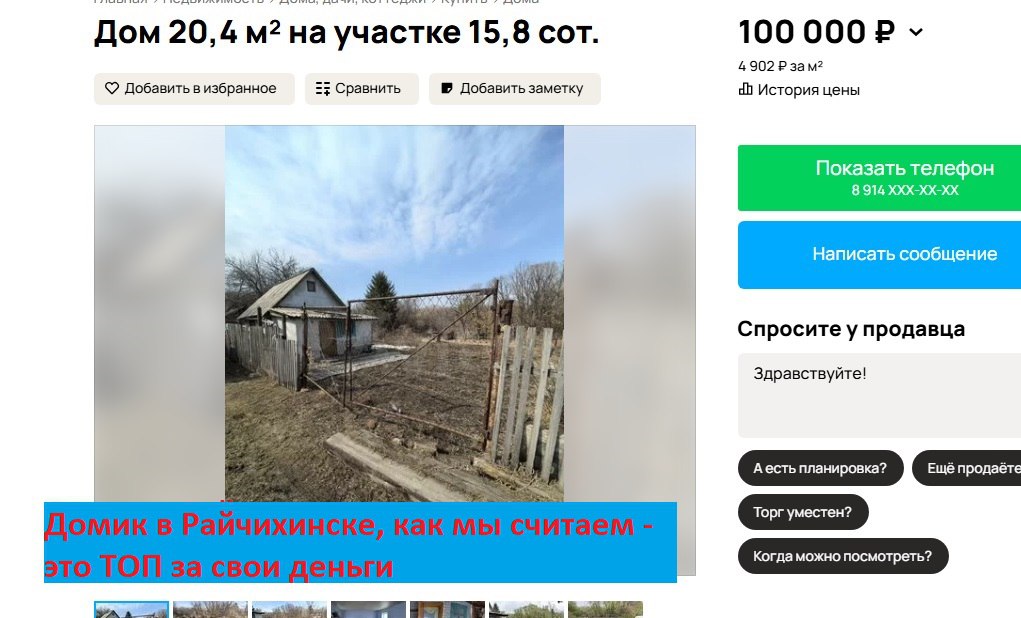
Task: Click Написать сообщение button
Action: pyautogui.click(x=879, y=255)
